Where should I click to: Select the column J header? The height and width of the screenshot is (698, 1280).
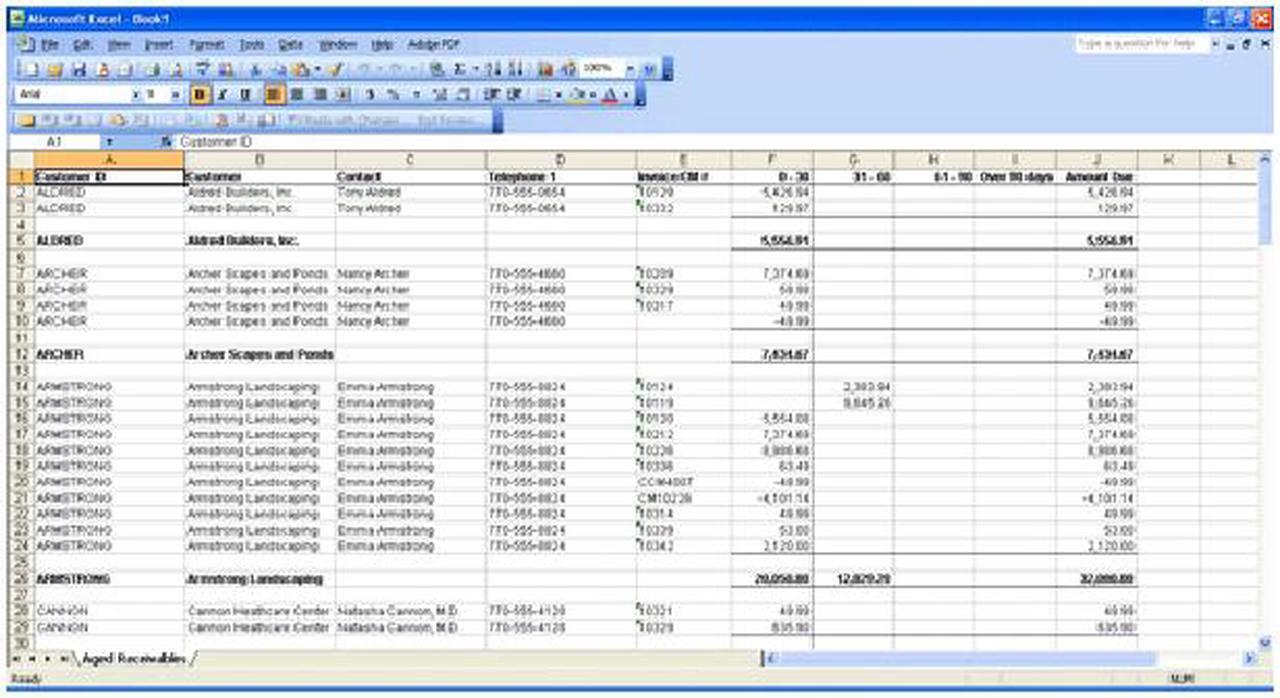click(x=1097, y=160)
